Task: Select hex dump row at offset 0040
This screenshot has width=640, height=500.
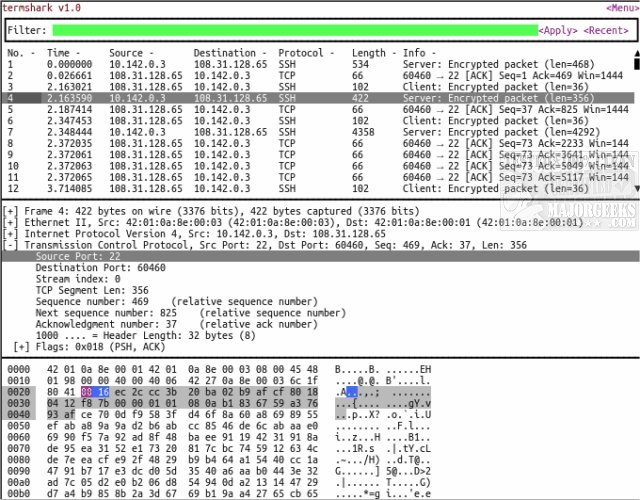Action: coord(219,415)
